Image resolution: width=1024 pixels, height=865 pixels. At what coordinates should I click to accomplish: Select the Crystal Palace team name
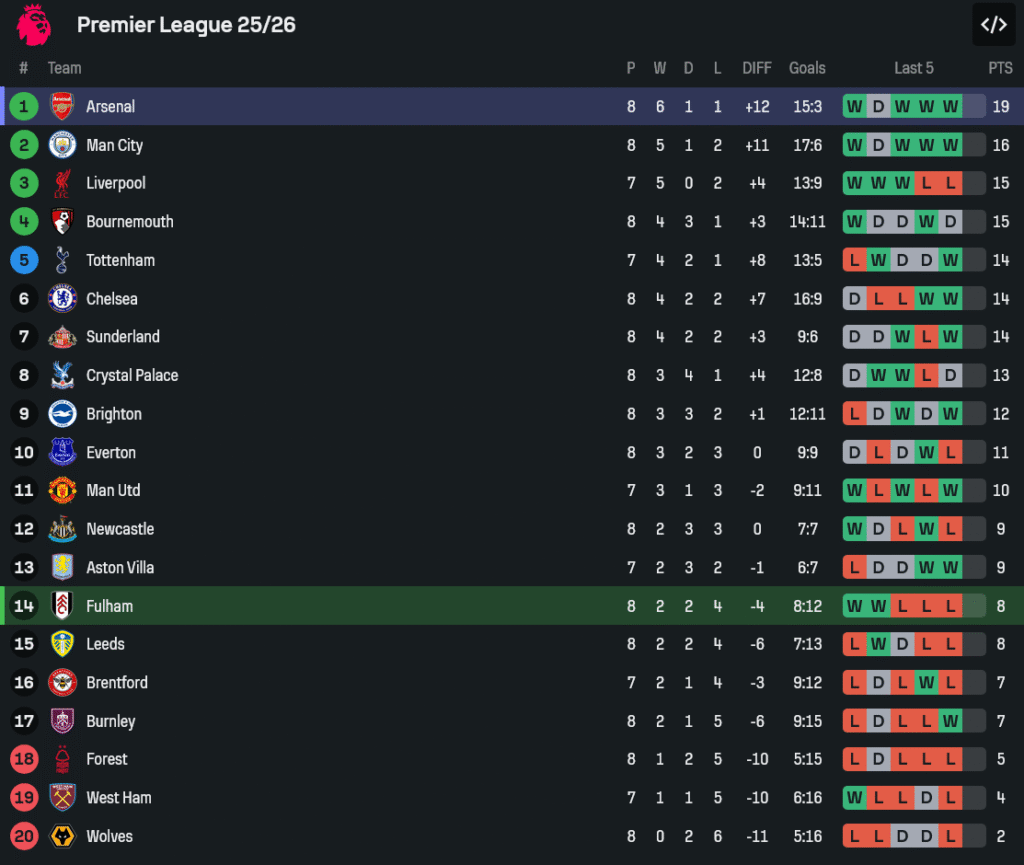132,375
